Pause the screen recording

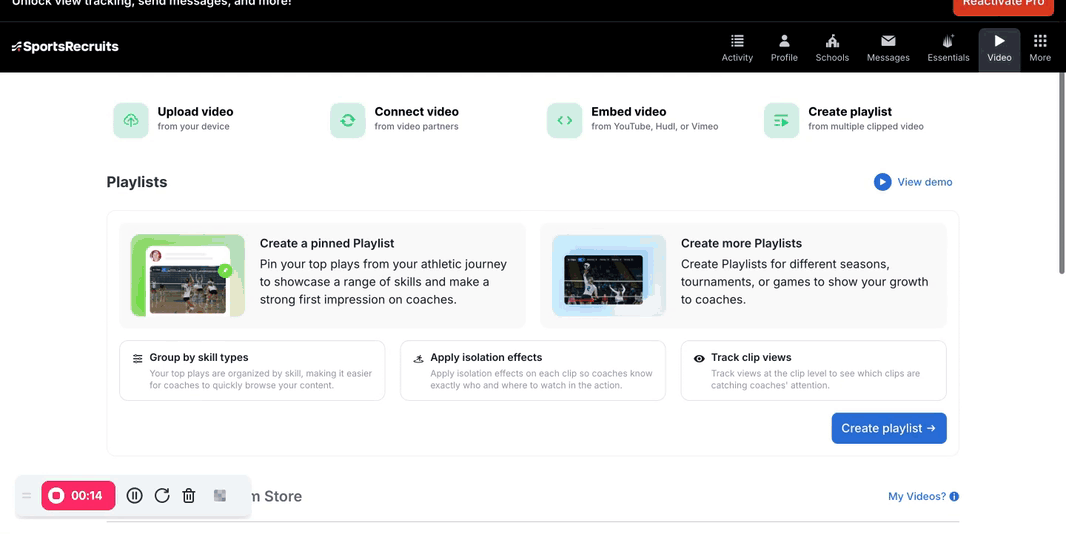point(135,495)
